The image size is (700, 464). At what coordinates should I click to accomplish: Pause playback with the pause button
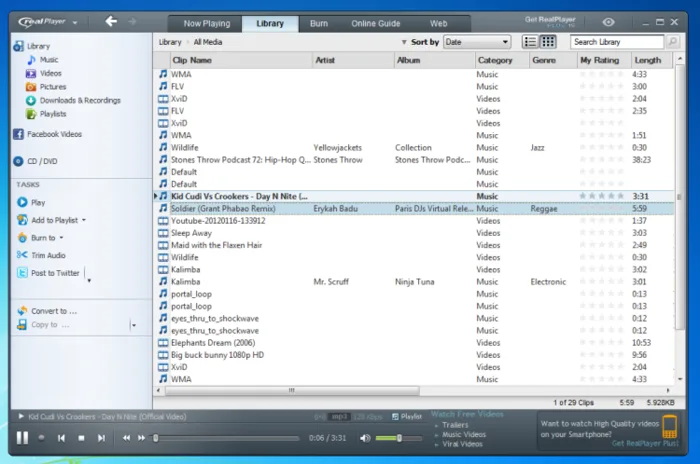click(x=22, y=438)
